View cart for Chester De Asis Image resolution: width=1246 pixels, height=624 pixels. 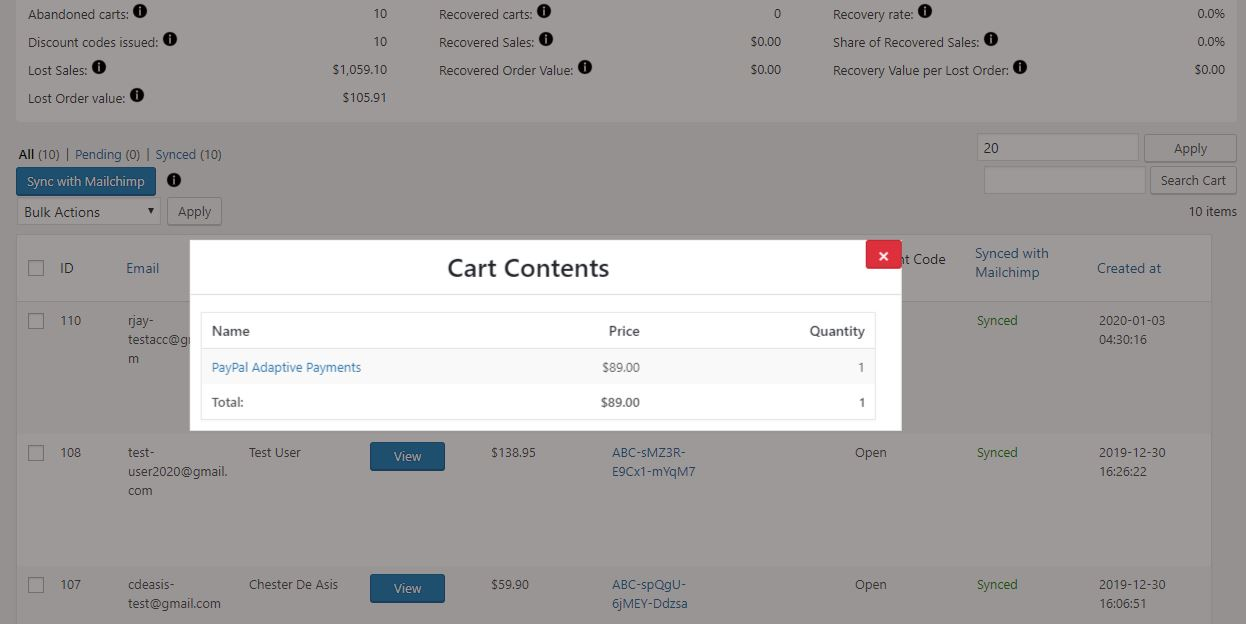[x=407, y=588]
